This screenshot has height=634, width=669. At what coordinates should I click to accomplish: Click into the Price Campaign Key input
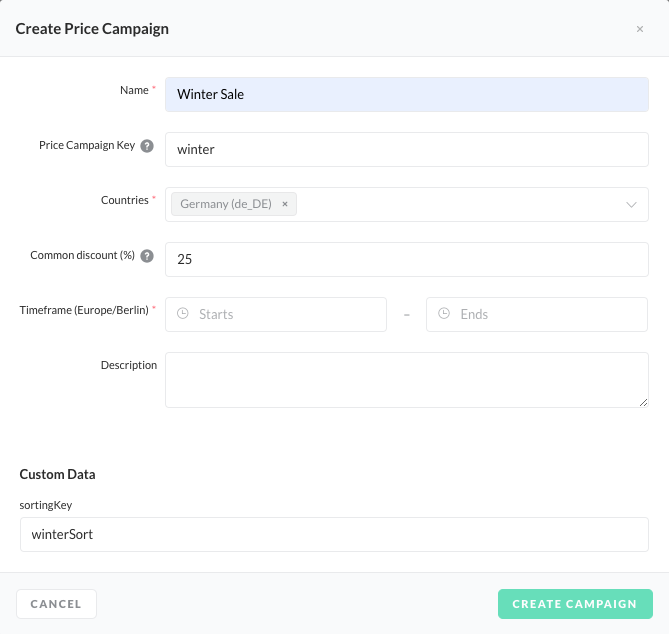406,150
